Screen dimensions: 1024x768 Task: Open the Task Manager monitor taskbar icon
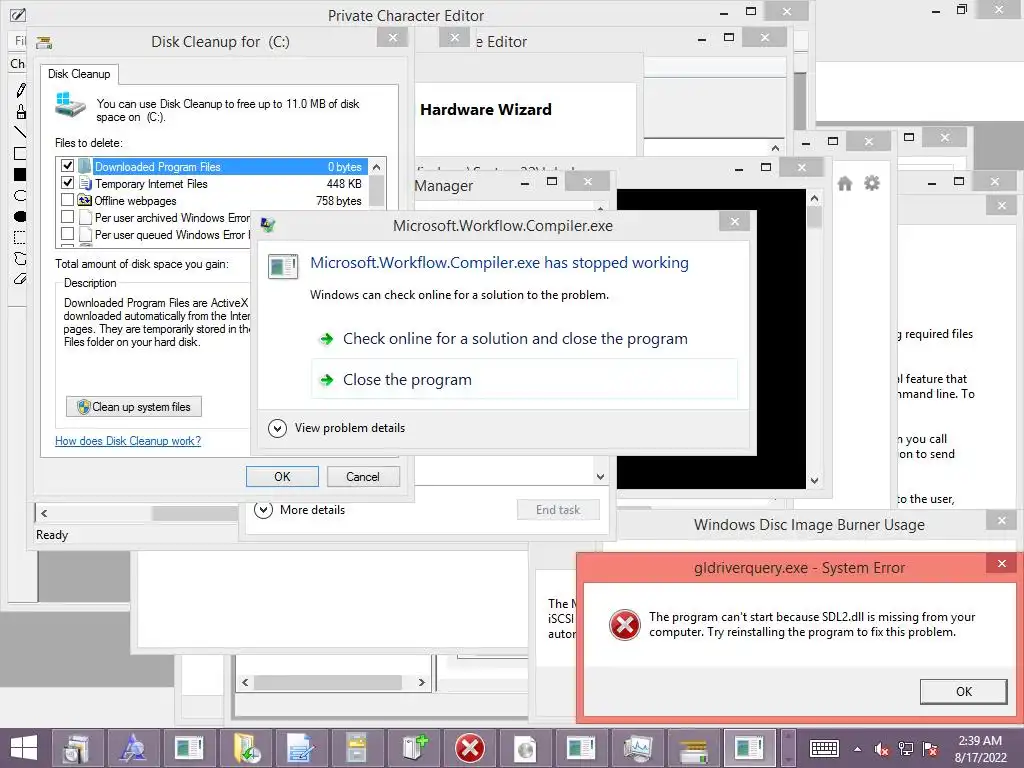click(x=638, y=748)
